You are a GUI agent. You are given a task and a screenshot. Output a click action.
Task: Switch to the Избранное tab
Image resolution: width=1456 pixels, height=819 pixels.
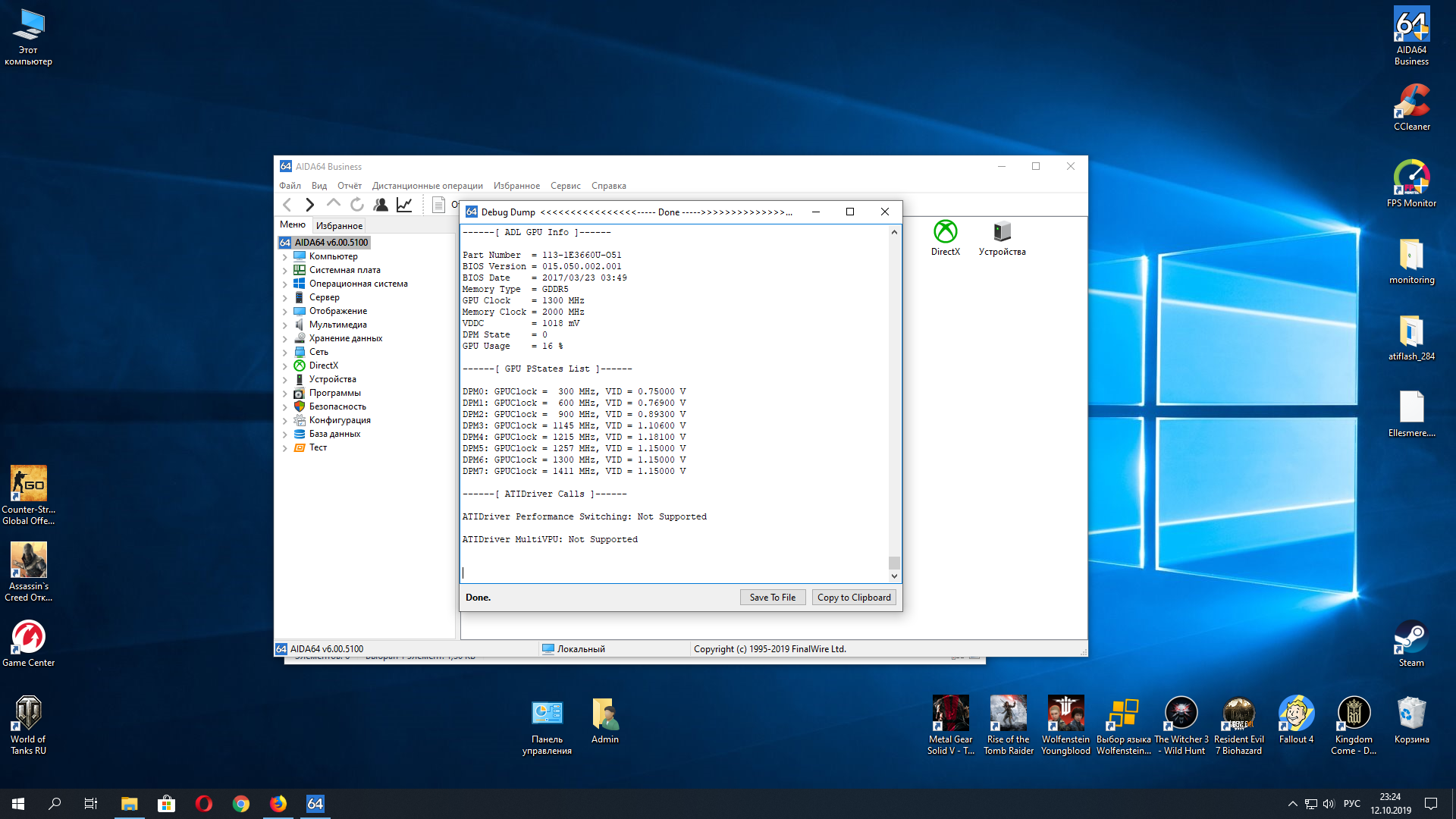point(339,226)
